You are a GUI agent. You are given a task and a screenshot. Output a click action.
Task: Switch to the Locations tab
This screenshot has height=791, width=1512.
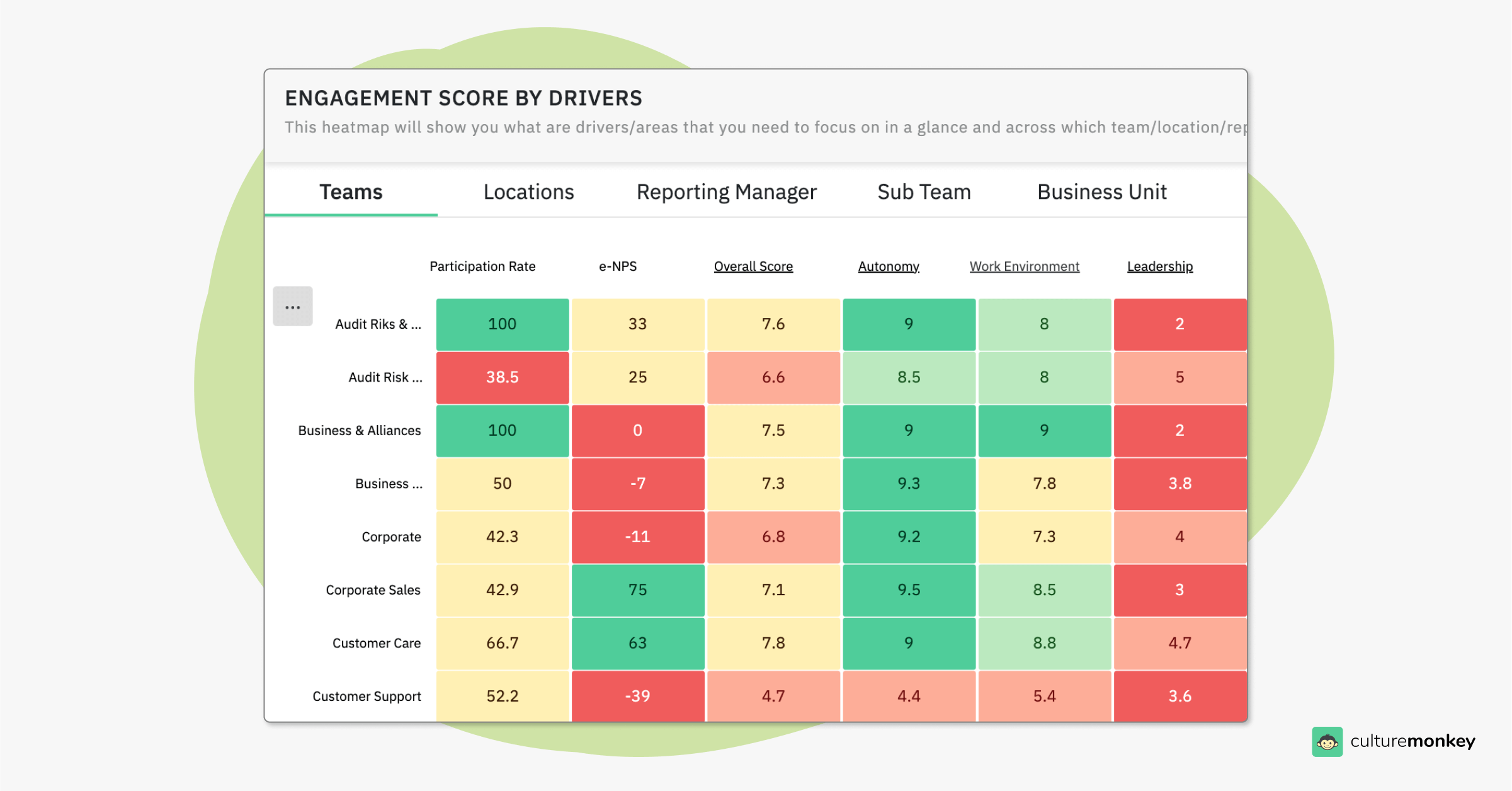528,192
